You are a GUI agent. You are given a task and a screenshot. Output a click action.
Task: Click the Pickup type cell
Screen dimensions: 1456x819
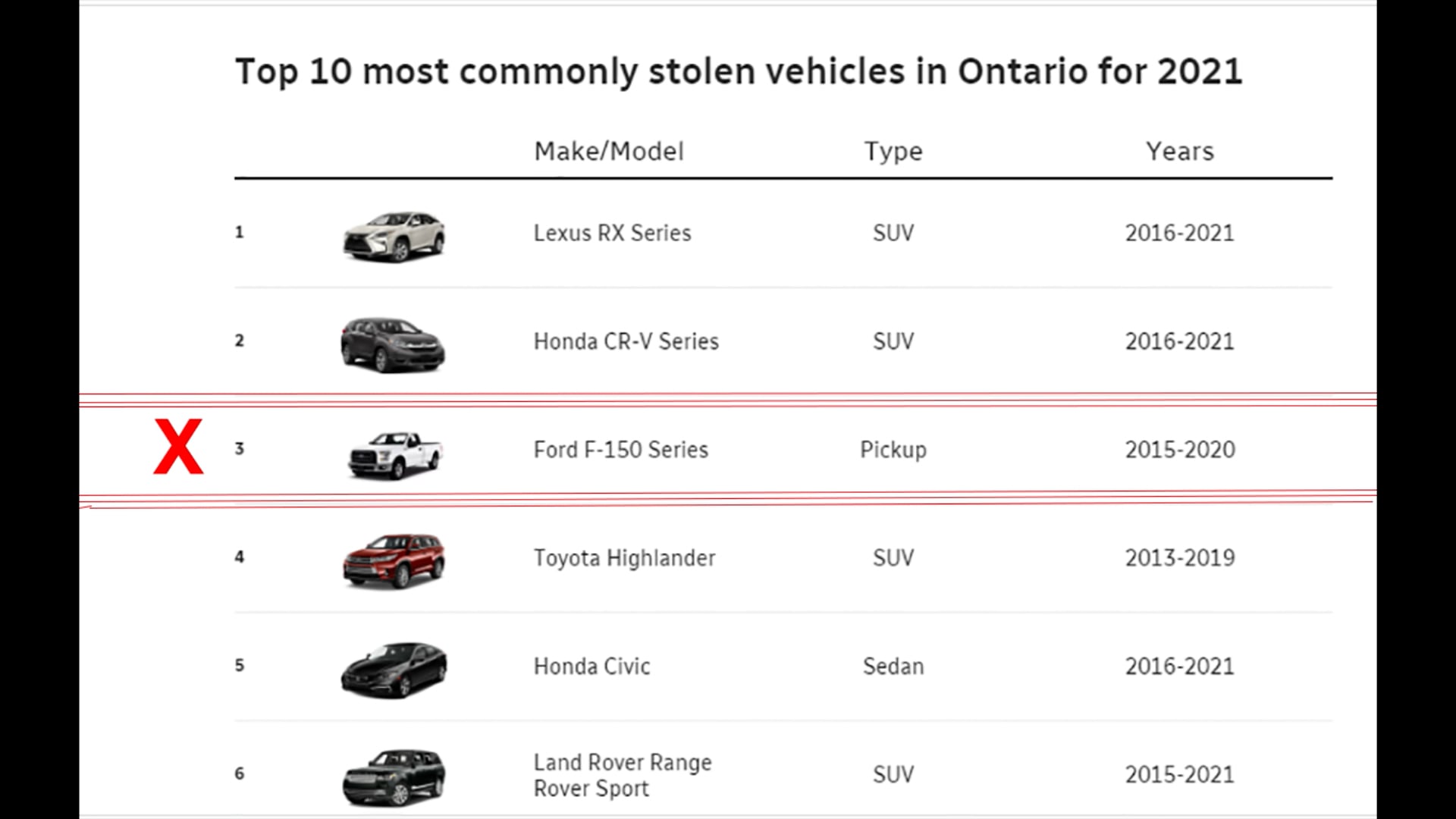tap(893, 450)
